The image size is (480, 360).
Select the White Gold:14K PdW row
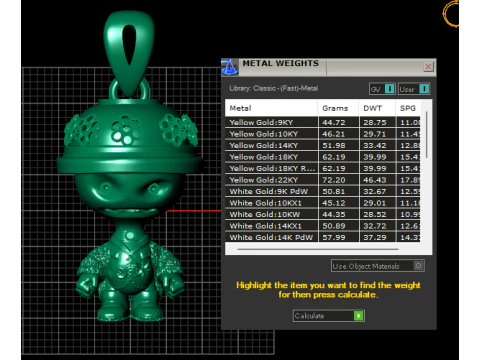pyautogui.click(x=323, y=237)
